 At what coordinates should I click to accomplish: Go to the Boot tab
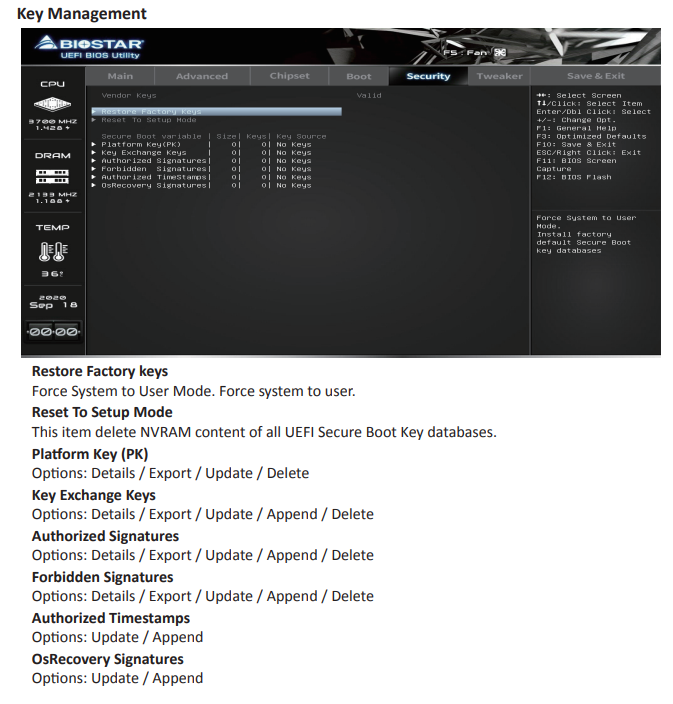pos(359,76)
